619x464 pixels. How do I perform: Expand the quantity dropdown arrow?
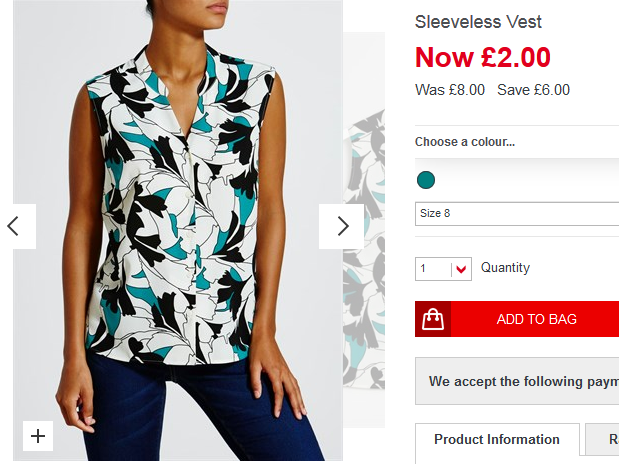[461, 269]
